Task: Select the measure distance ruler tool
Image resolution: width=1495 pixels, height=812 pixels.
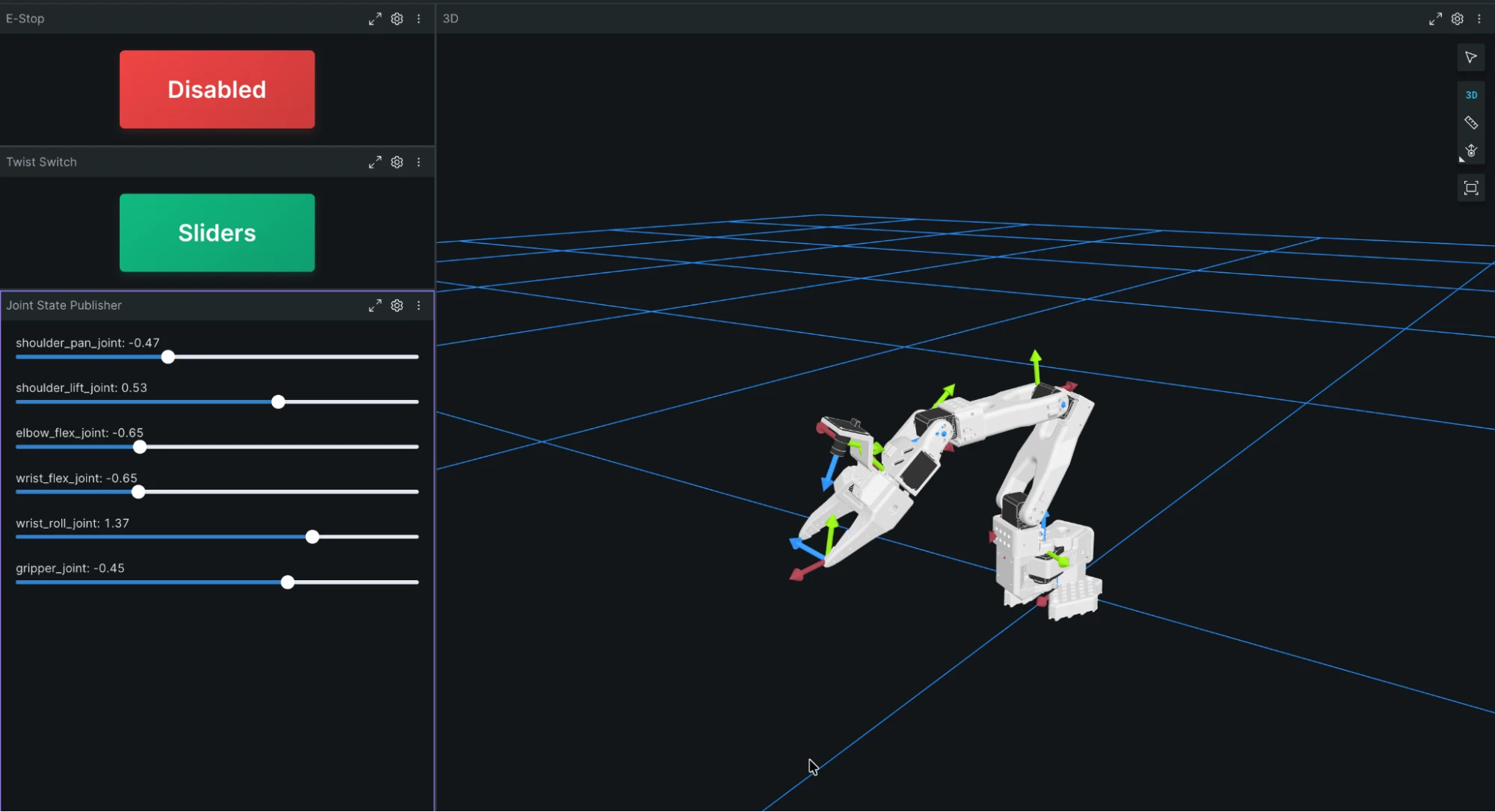Action: pos(1471,123)
